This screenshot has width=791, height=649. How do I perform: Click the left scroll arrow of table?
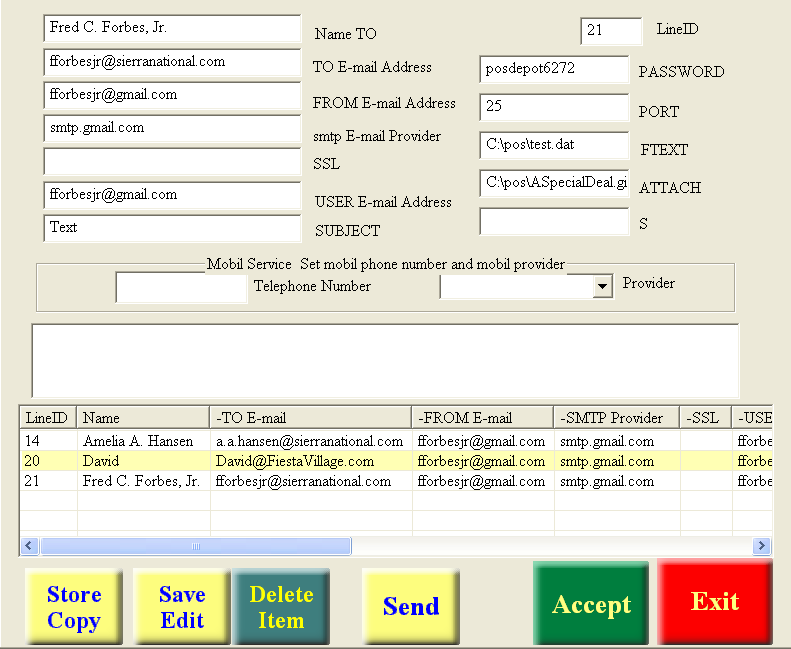pos(29,546)
